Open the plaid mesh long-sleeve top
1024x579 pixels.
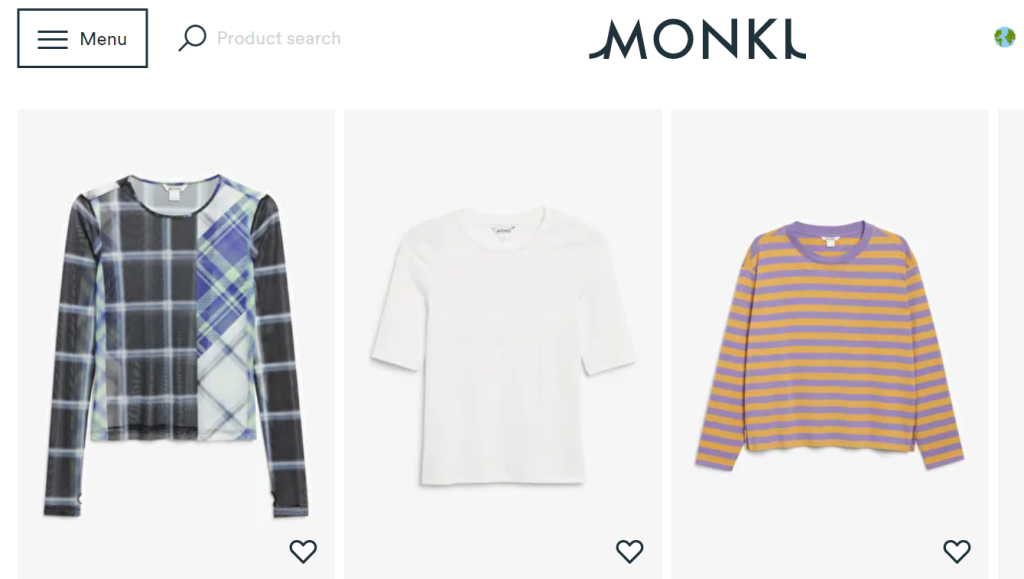click(x=176, y=344)
